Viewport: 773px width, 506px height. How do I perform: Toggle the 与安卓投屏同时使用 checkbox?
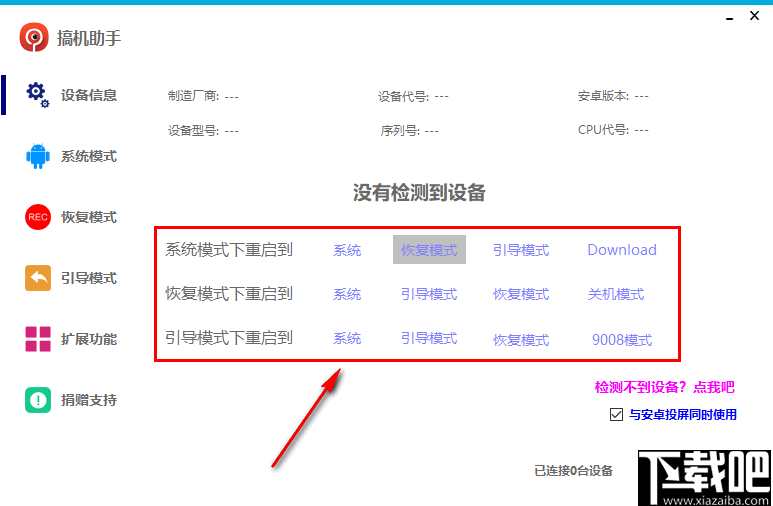pos(616,414)
